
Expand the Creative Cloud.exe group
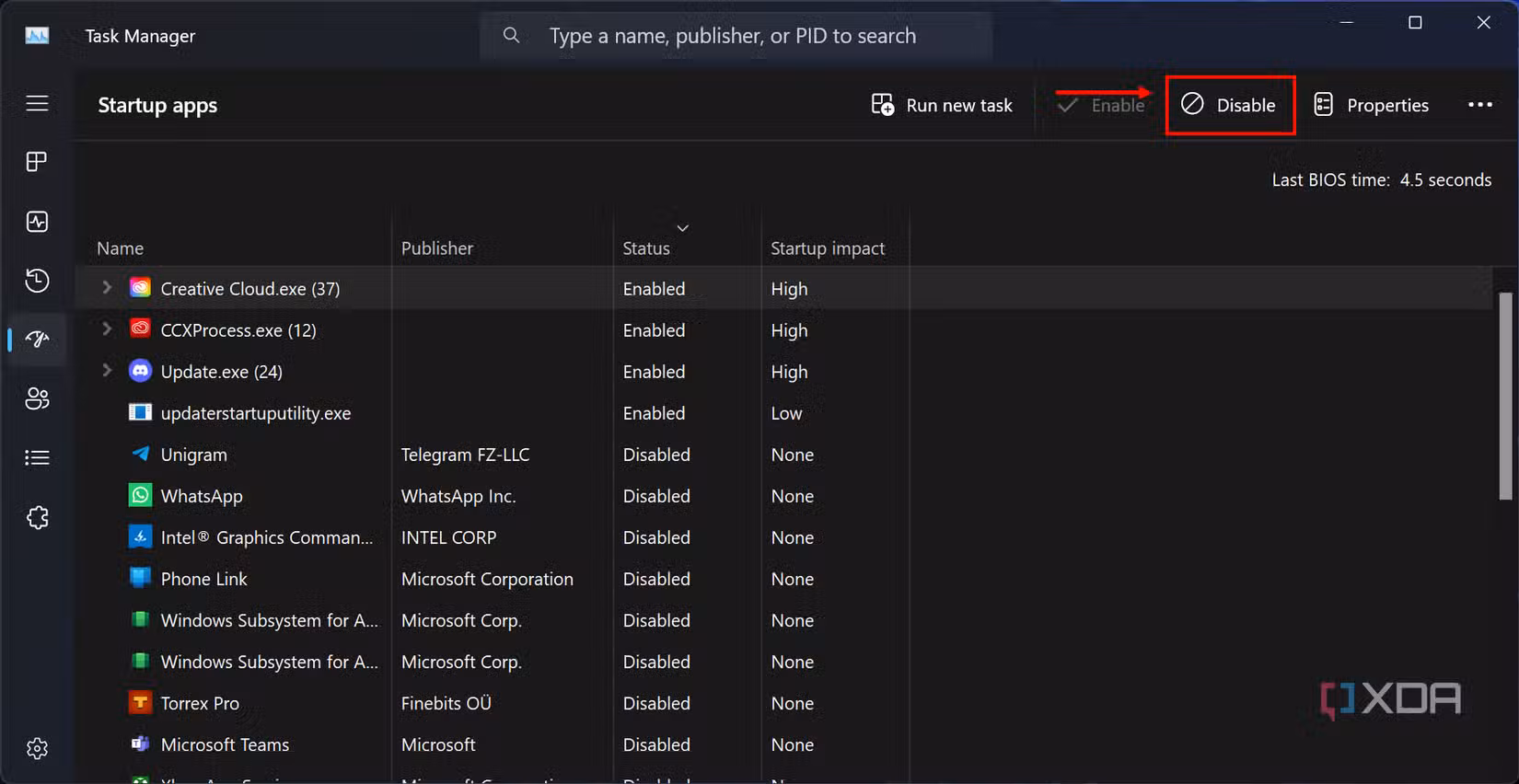coord(107,288)
